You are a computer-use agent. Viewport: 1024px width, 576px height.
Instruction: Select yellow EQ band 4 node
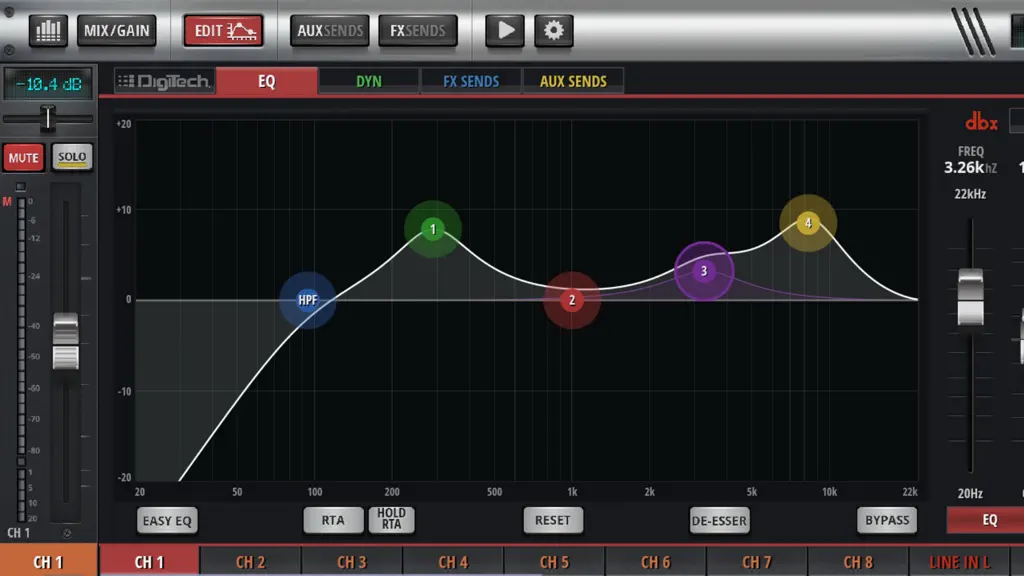808,223
